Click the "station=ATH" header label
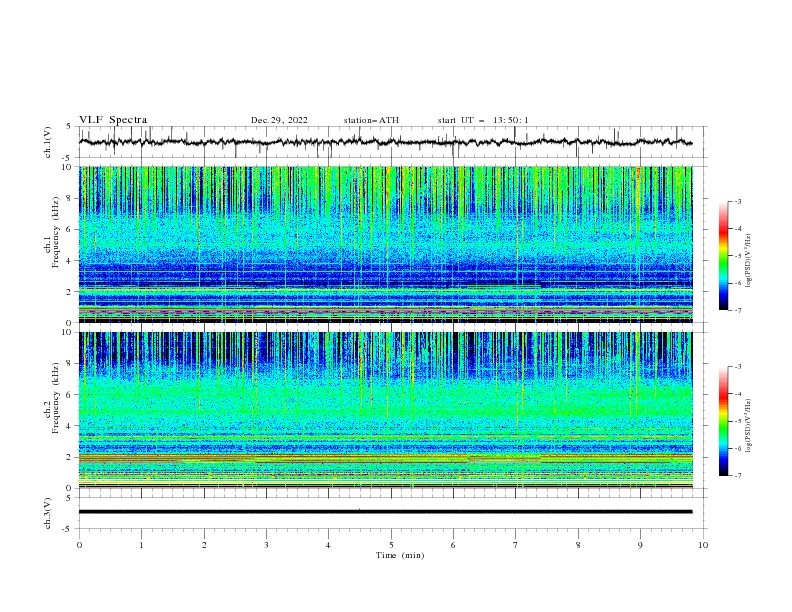792x612 pixels. click(x=371, y=120)
